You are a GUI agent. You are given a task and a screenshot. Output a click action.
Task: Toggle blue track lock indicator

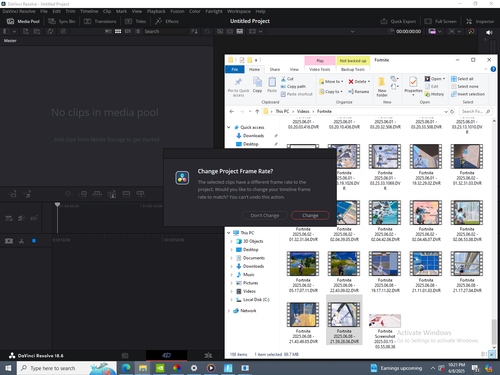click(34, 241)
